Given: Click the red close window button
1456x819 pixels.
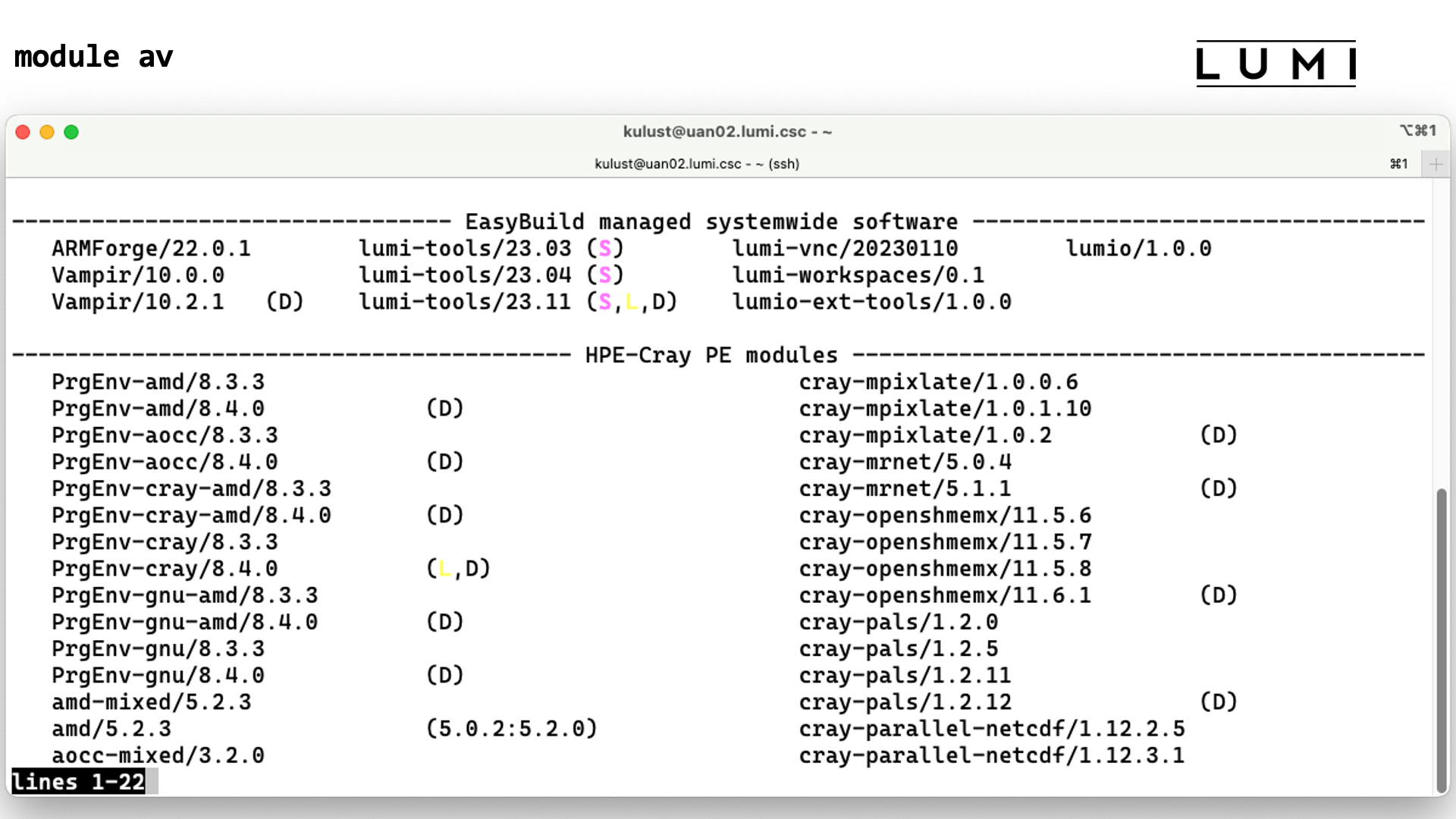Looking at the screenshot, I should pos(23,132).
